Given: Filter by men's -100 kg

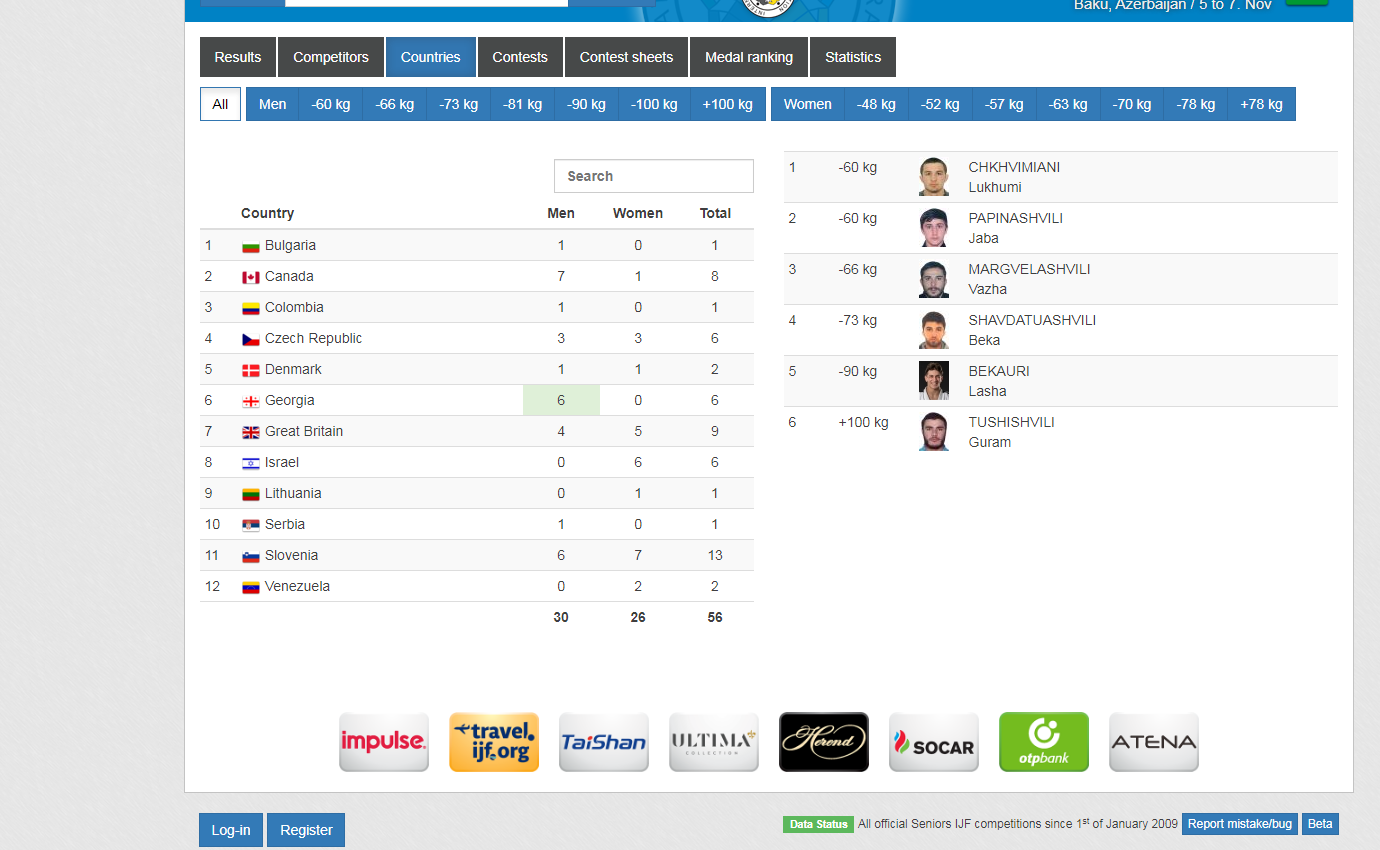Looking at the screenshot, I should pos(655,104).
